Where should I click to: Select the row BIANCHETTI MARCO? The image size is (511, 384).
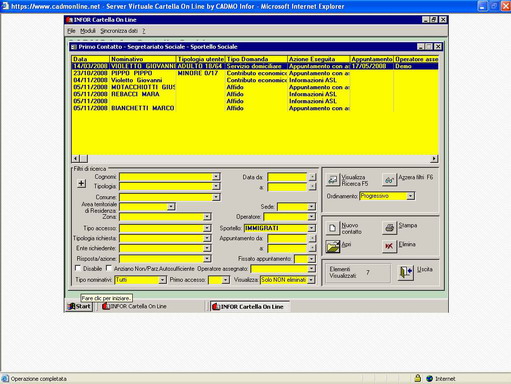[x=255, y=108]
